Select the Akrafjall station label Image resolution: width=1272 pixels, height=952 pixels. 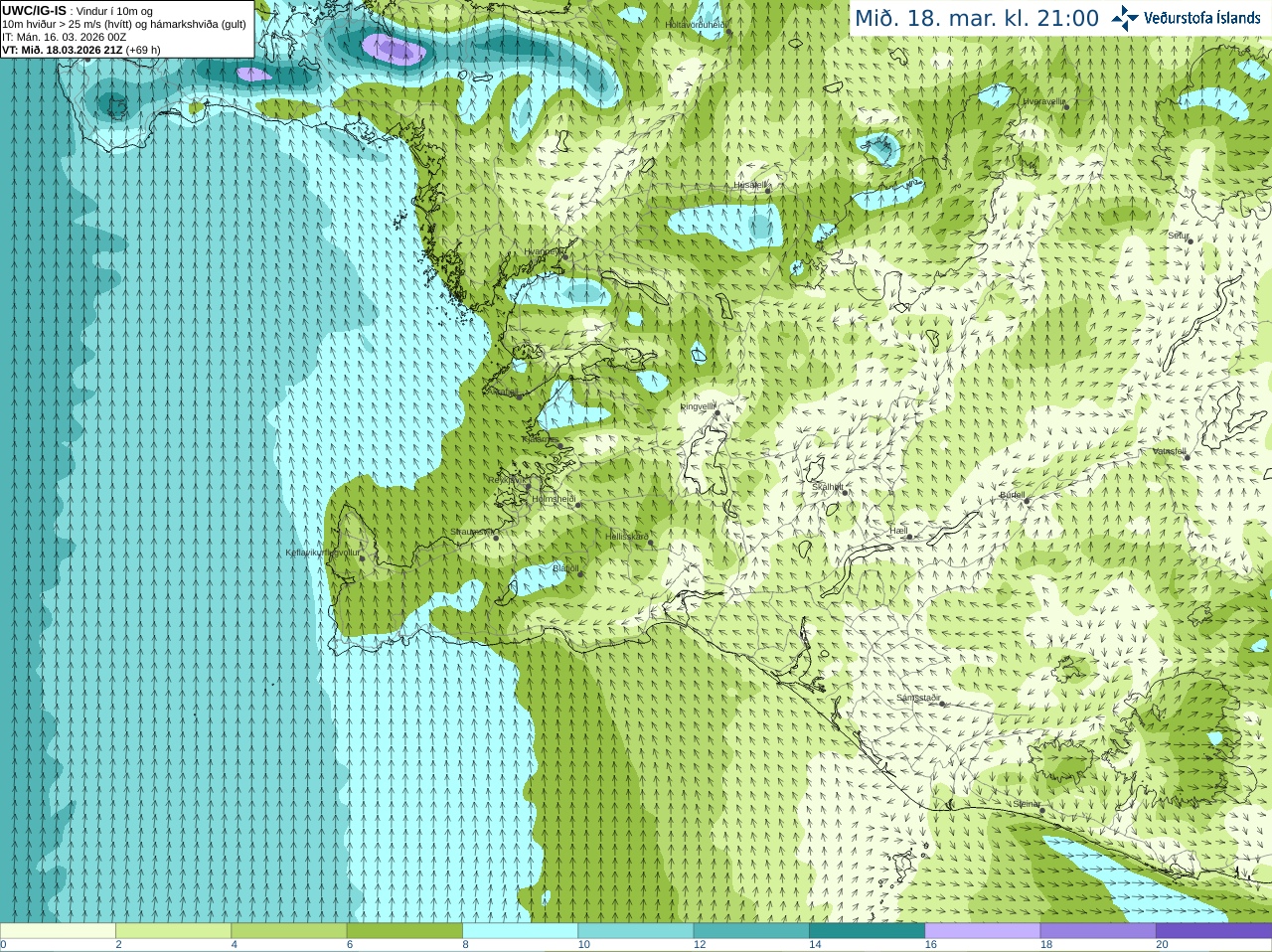(501, 392)
